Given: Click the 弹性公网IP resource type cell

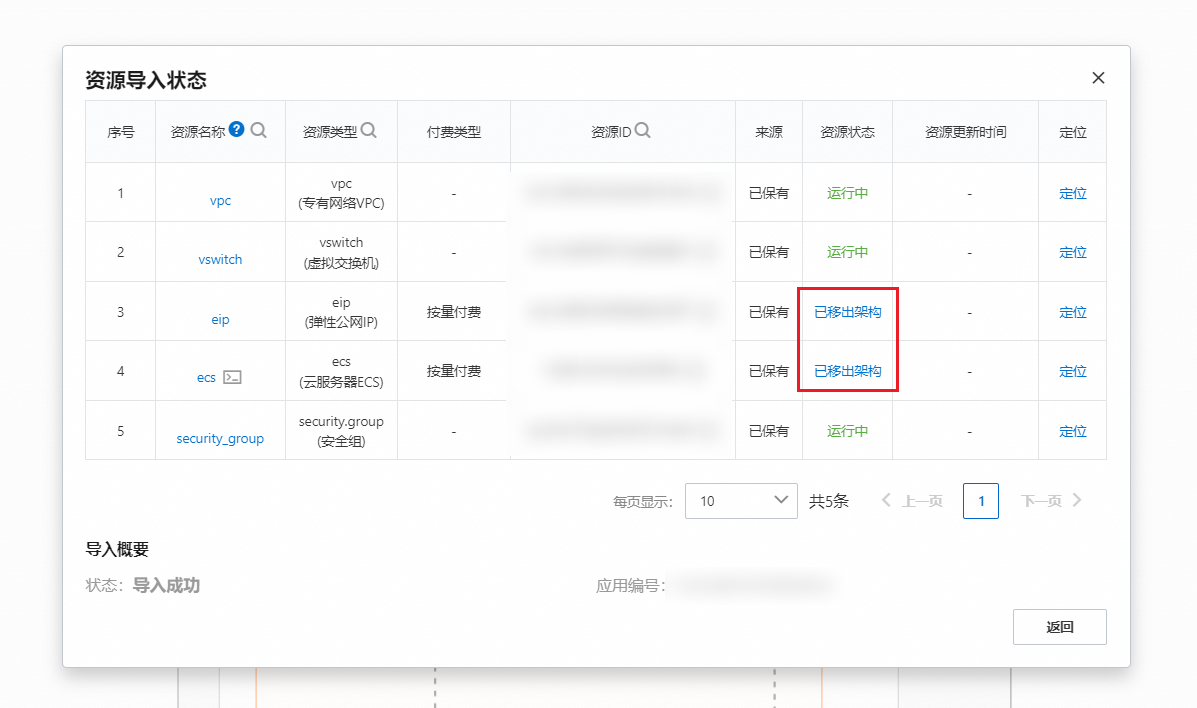Looking at the screenshot, I should point(341,312).
